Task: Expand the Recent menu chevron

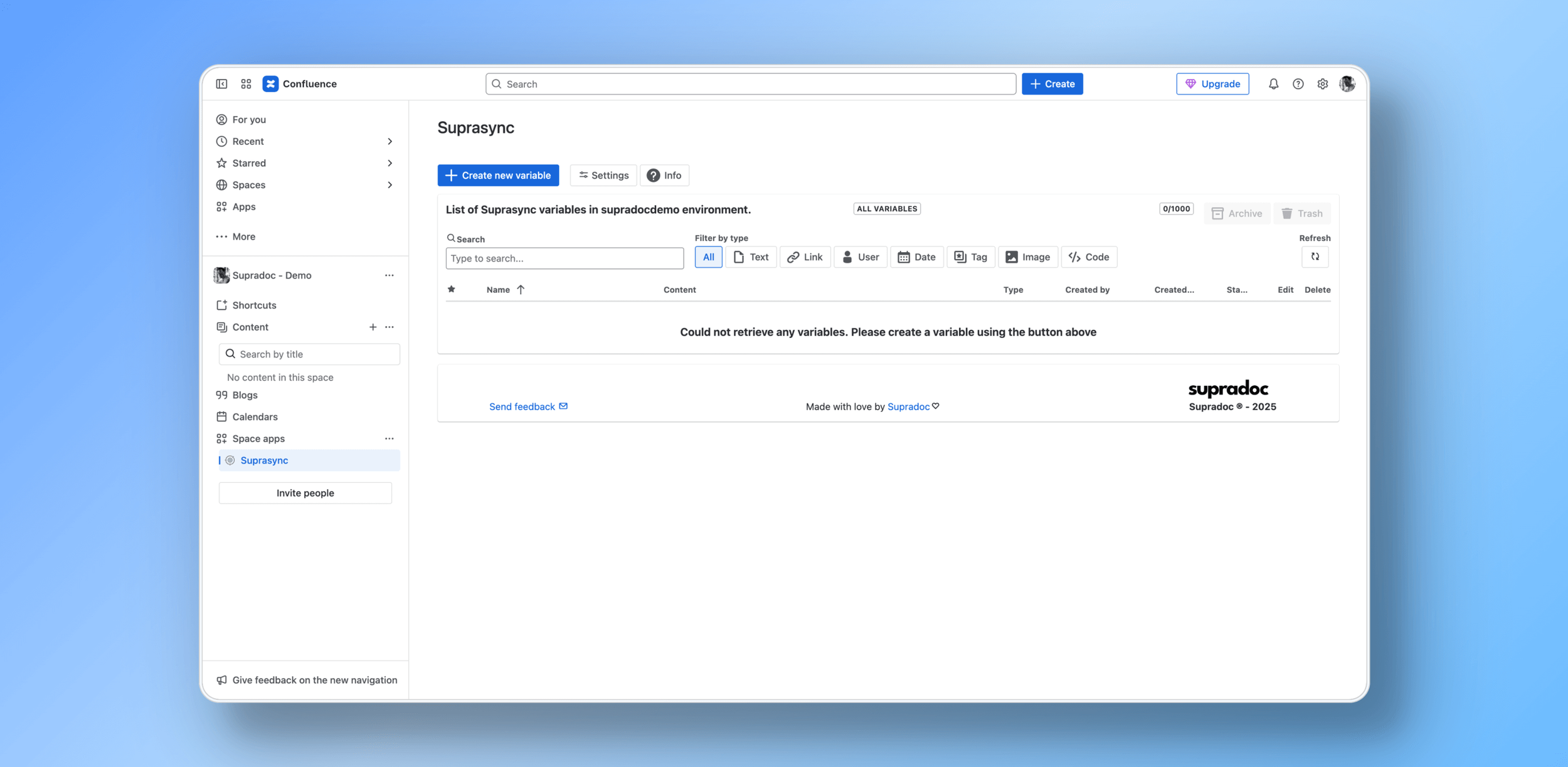Action: 389,141
